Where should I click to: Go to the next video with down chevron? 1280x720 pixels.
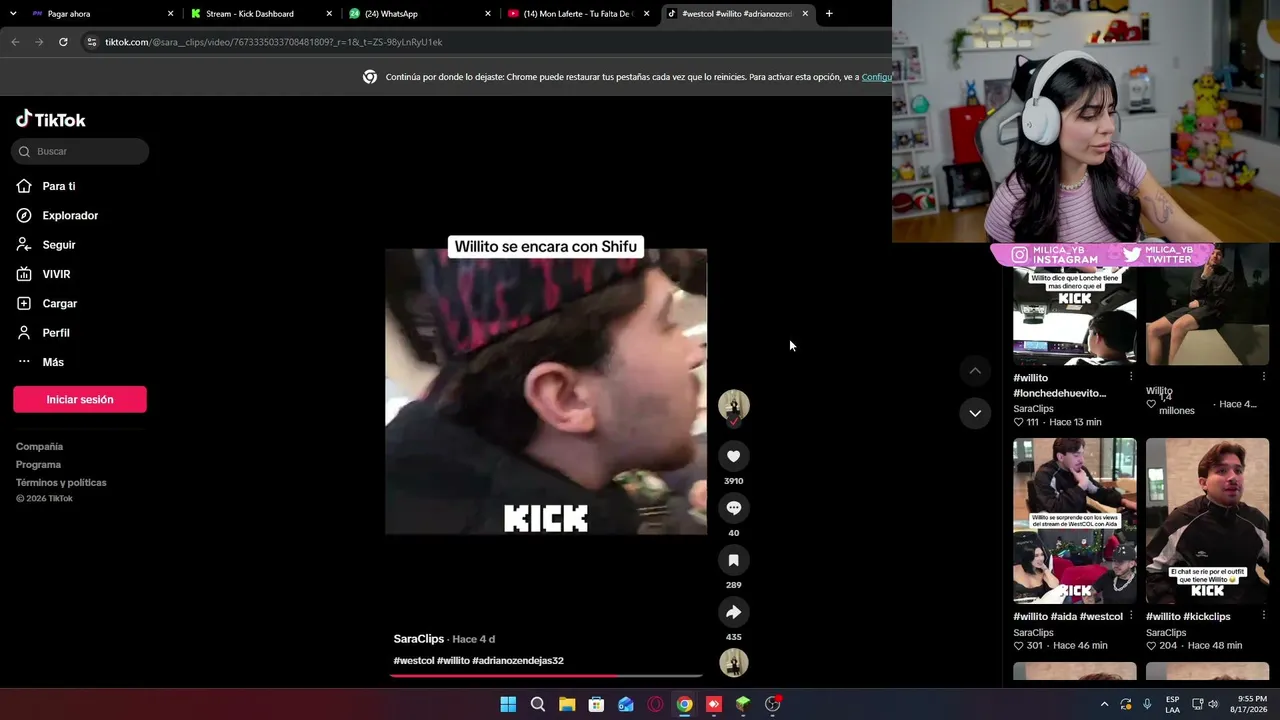tap(975, 413)
